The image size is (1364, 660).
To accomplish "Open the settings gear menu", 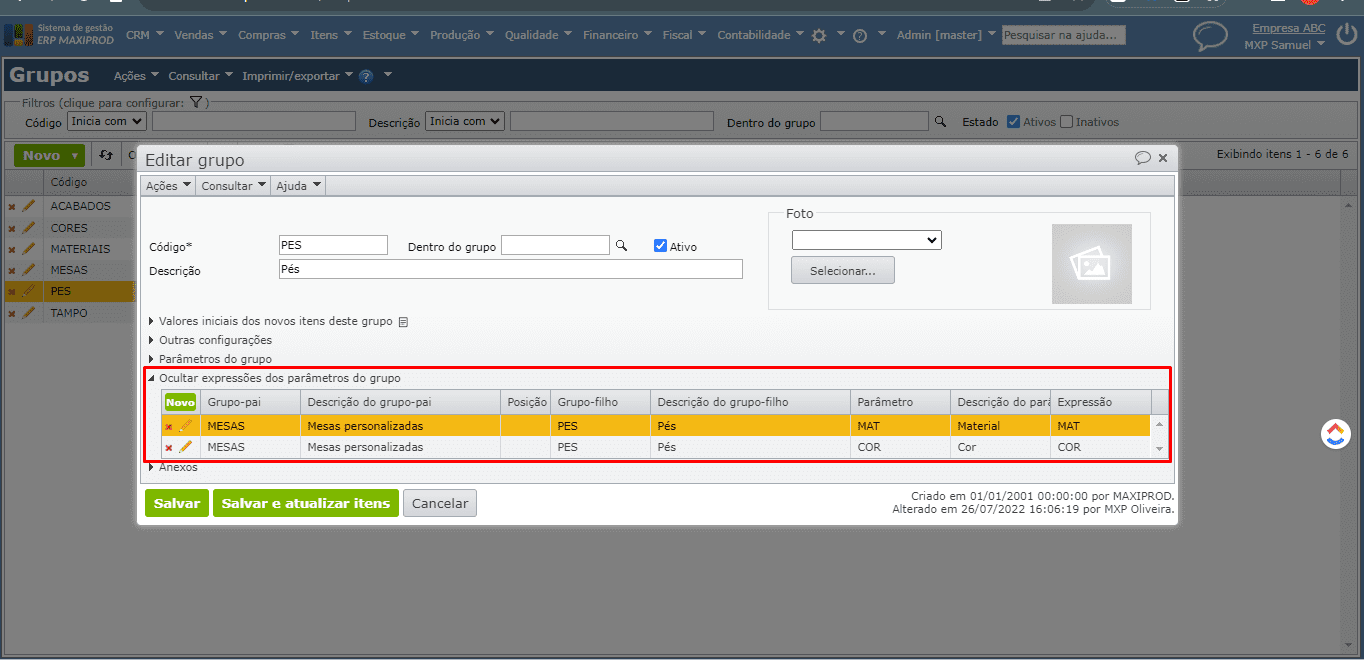I will tap(819, 36).
